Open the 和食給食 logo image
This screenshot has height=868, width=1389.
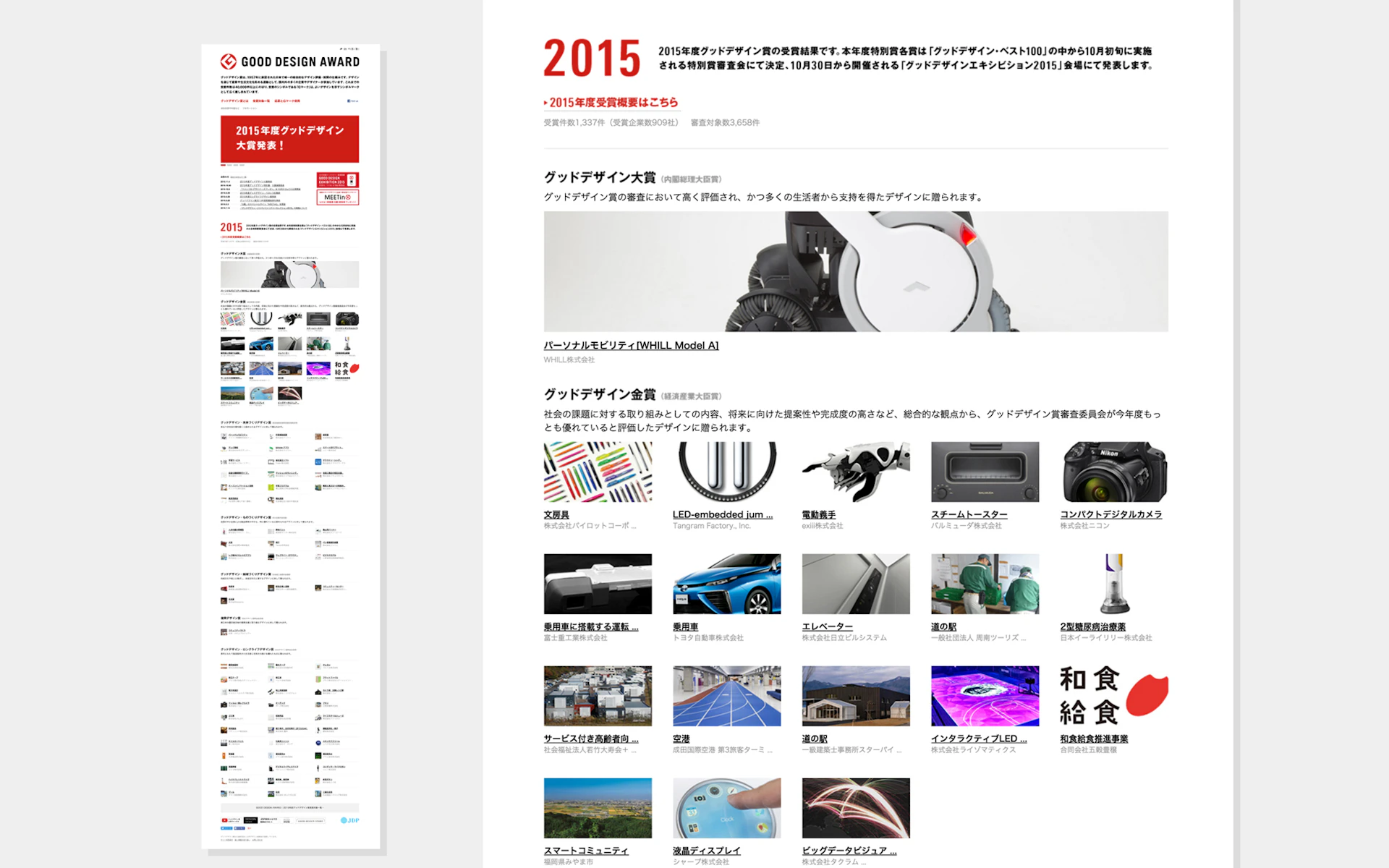tap(1113, 696)
